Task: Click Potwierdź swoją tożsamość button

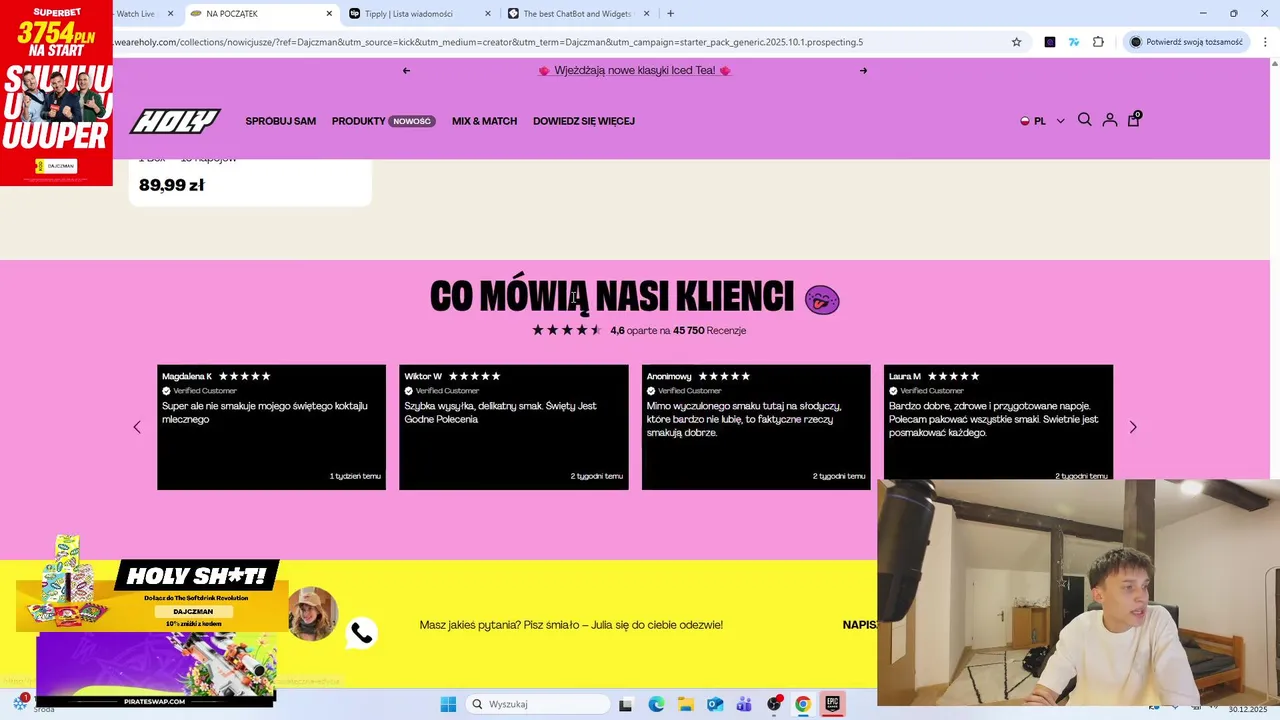Action: (x=1187, y=42)
